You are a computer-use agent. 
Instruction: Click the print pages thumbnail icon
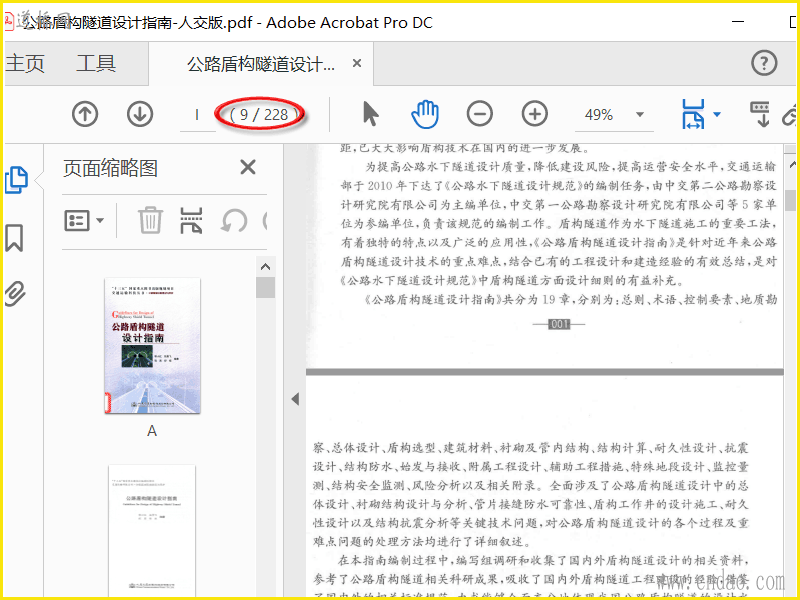pos(191,220)
